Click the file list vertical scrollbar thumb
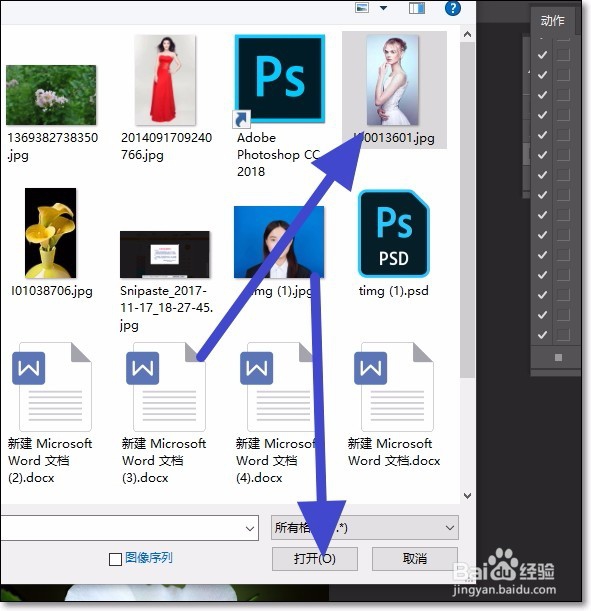This screenshot has height=611, width=591. pyautogui.click(x=468, y=209)
